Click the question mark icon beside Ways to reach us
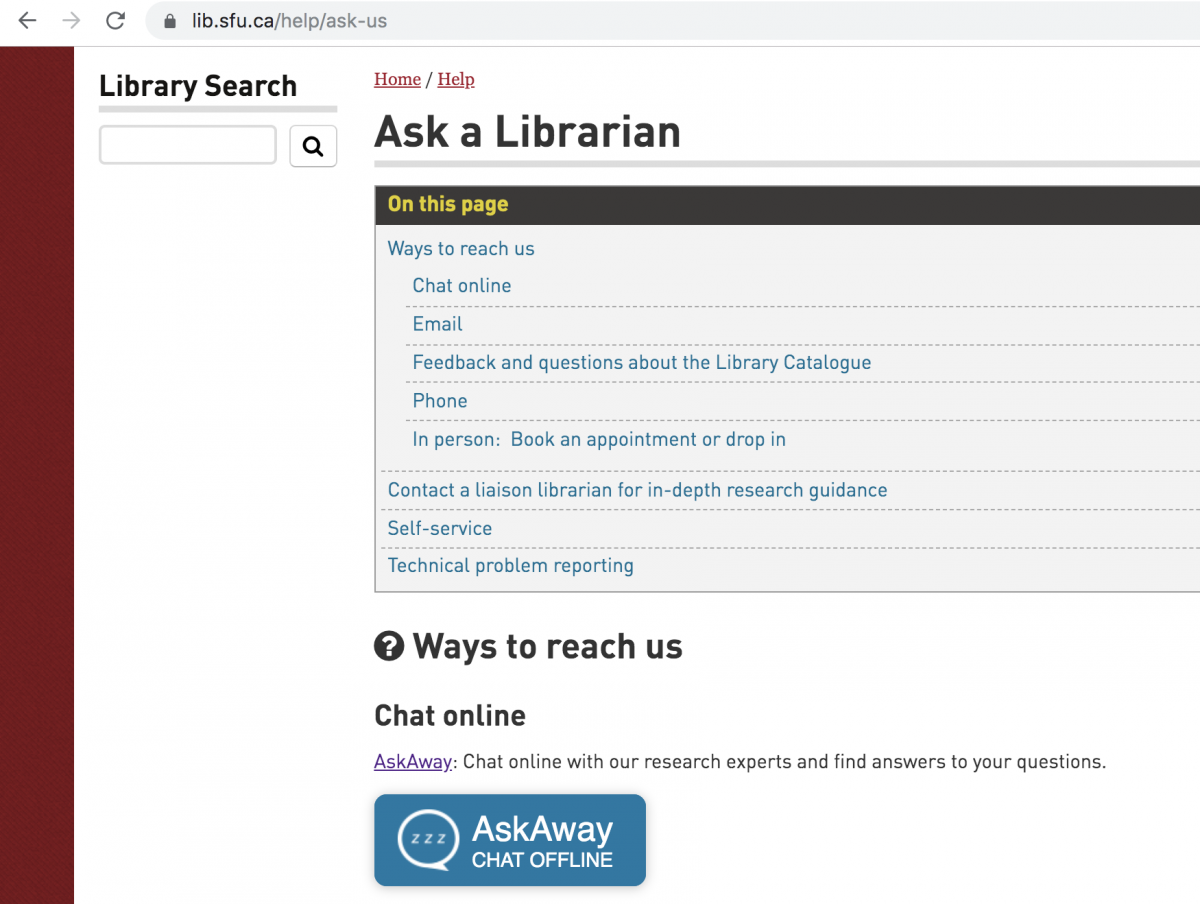The image size is (1200, 904). click(388, 647)
